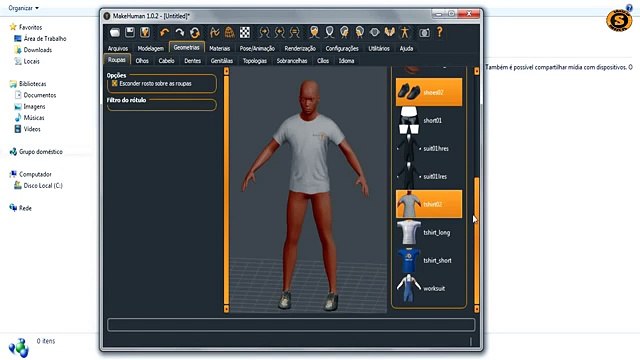
Task: Click the full body figure icon
Action: 404,32
